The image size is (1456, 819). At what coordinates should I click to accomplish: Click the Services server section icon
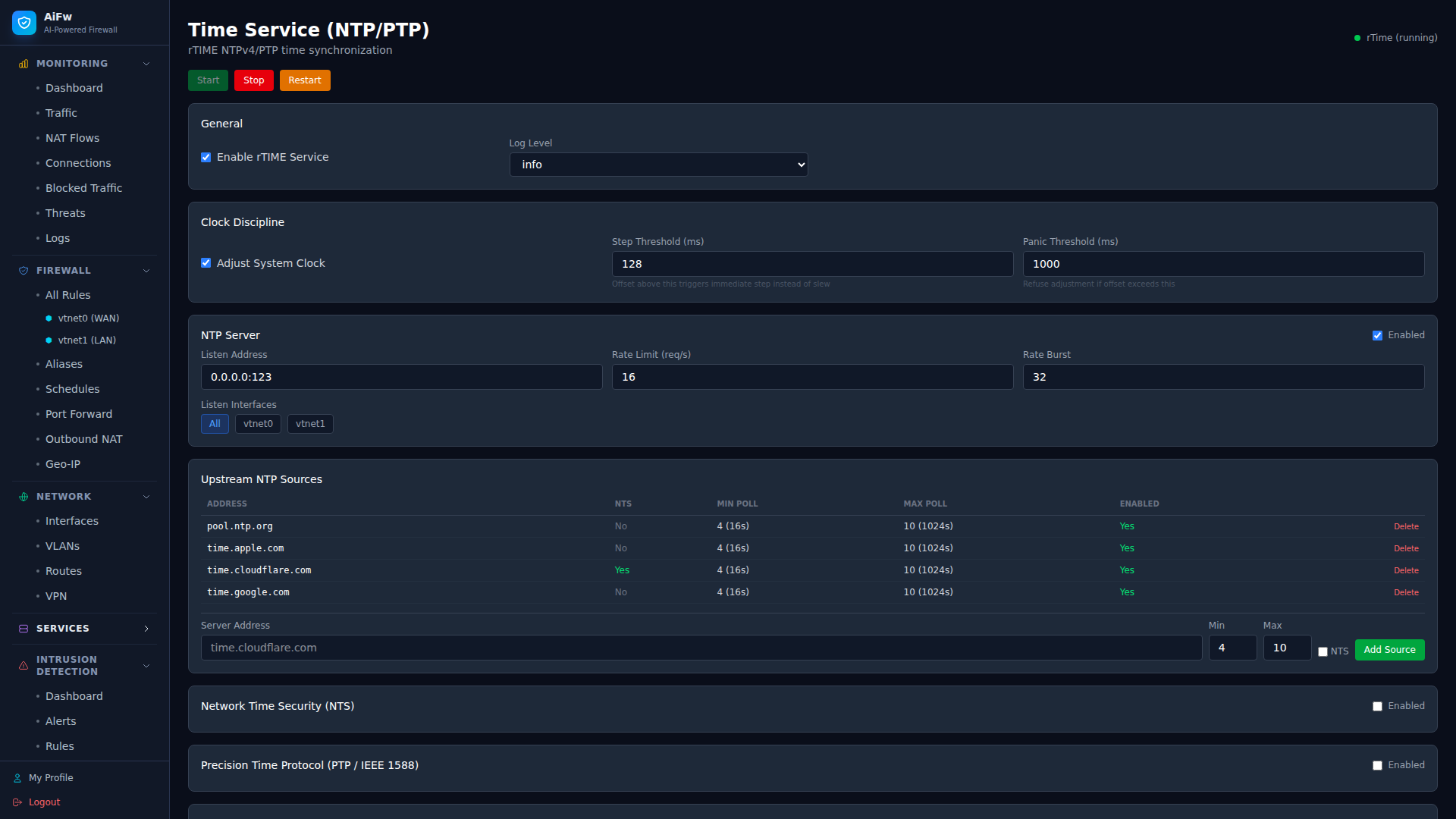click(24, 629)
